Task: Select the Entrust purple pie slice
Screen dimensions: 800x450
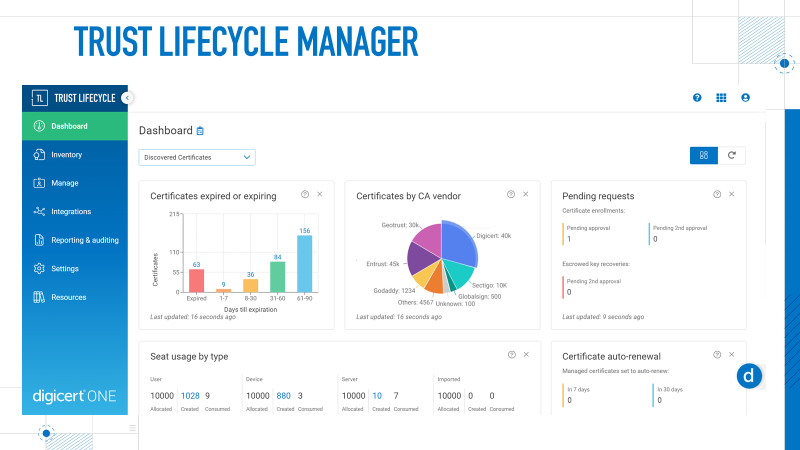Action: click(420, 258)
